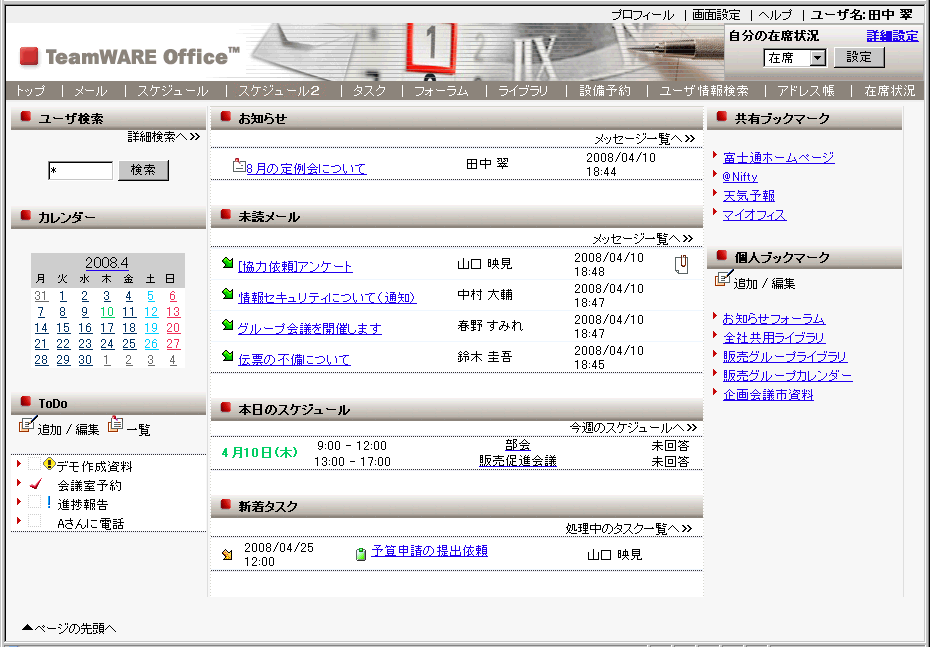Click the ToDo 追加/編集 pencil icon
This screenshot has width=930, height=647.
27,424
